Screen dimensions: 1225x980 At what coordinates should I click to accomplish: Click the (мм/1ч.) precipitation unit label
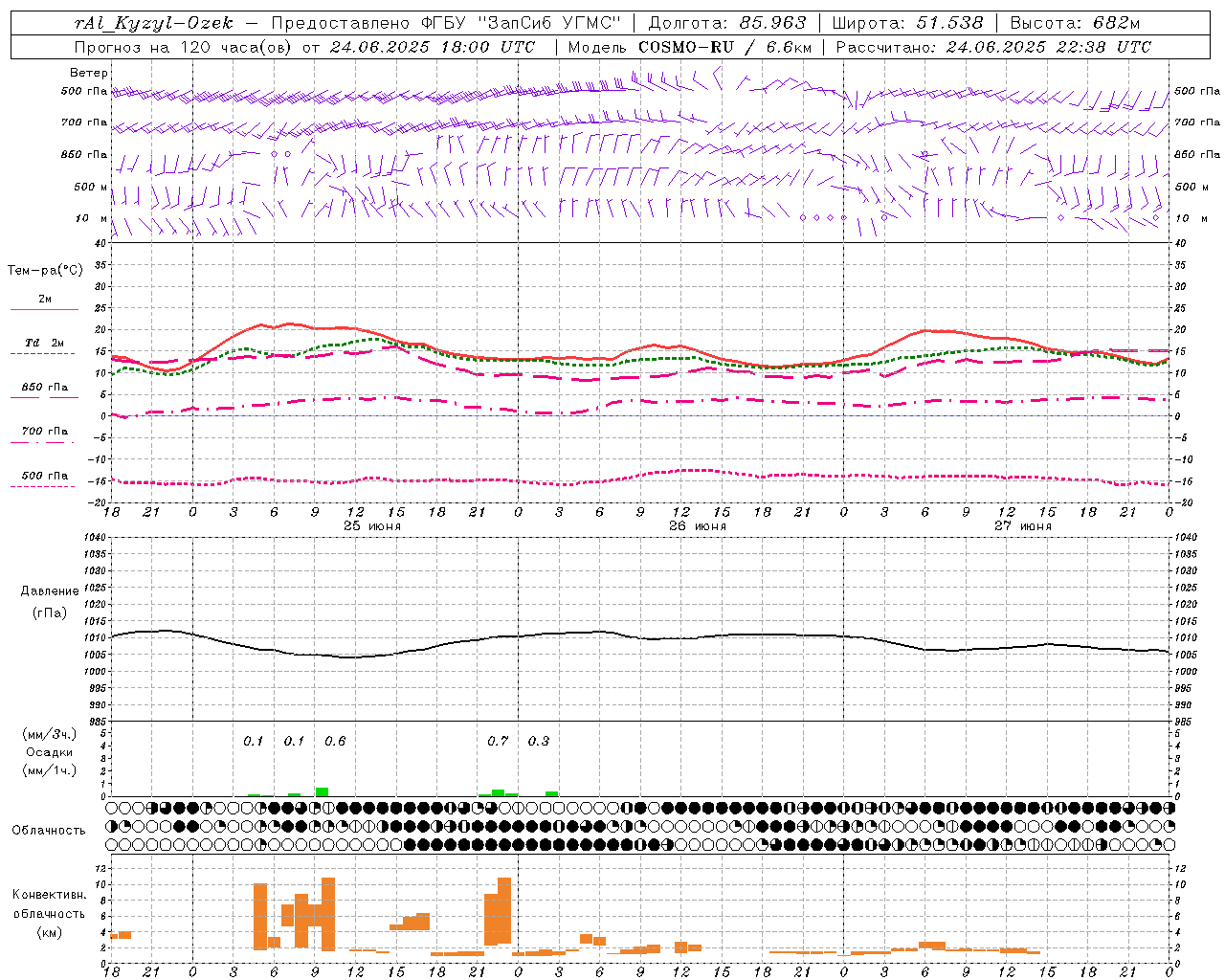pyautogui.click(x=49, y=770)
